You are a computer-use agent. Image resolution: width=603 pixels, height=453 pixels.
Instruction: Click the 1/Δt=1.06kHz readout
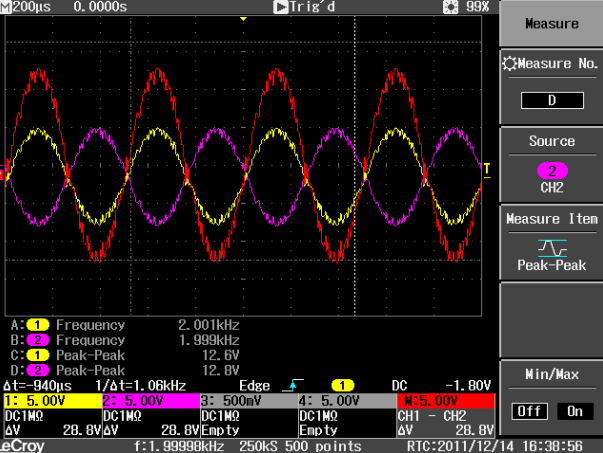coord(141,385)
